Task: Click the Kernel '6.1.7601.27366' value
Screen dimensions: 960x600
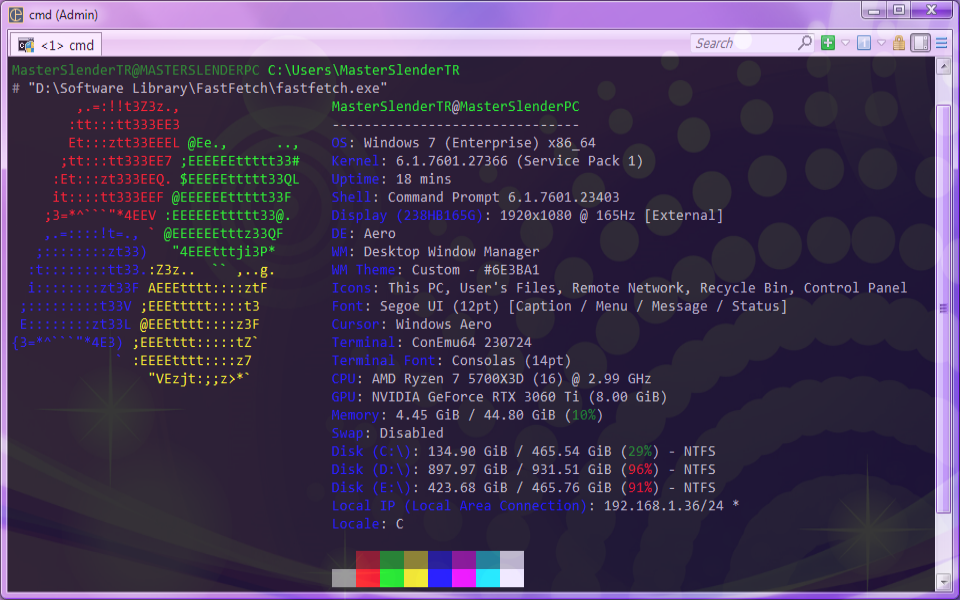Action: click(452, 161)
